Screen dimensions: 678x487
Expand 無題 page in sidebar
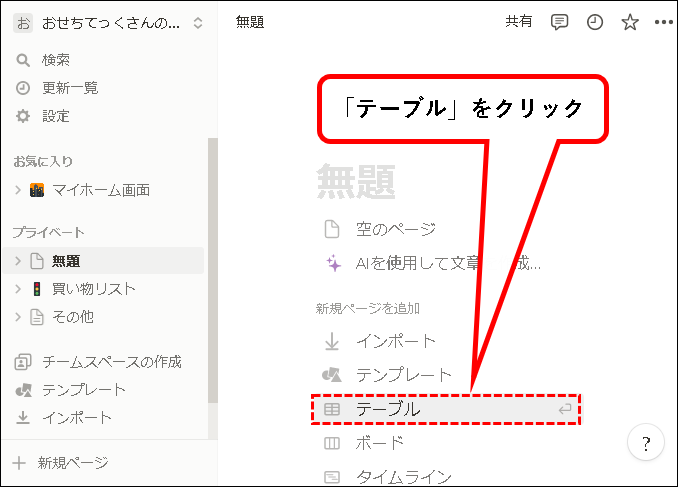click(x=18, y=261)
